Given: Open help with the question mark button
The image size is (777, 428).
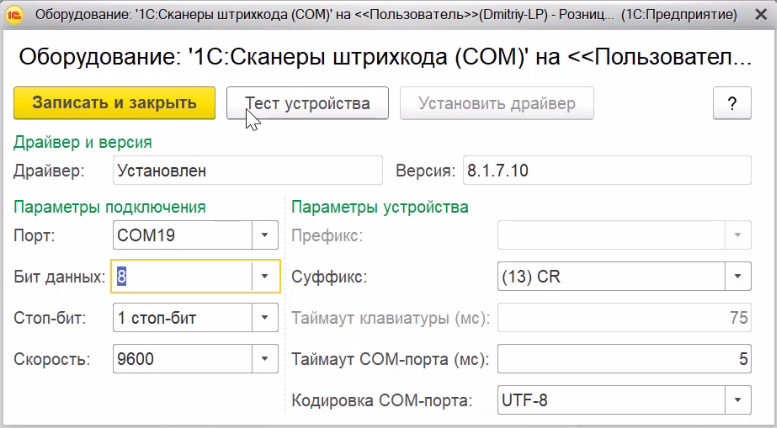Looking at the screenshot, I should (x=732, y=103).
